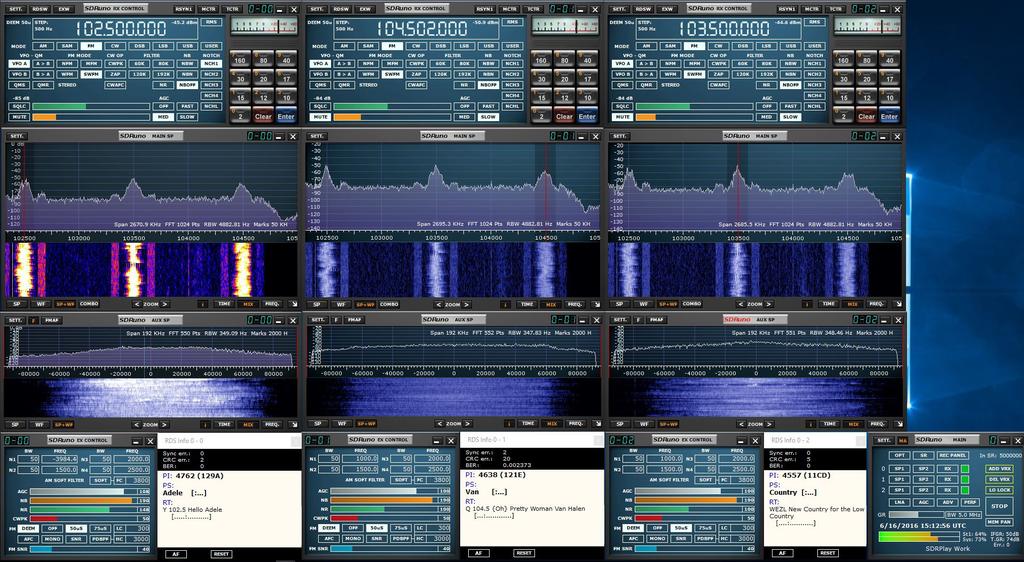Screen dimensions: 1024x562
Task: Click the green indicator for VRX 2 in Main panel
Action: tap(965, 490)
